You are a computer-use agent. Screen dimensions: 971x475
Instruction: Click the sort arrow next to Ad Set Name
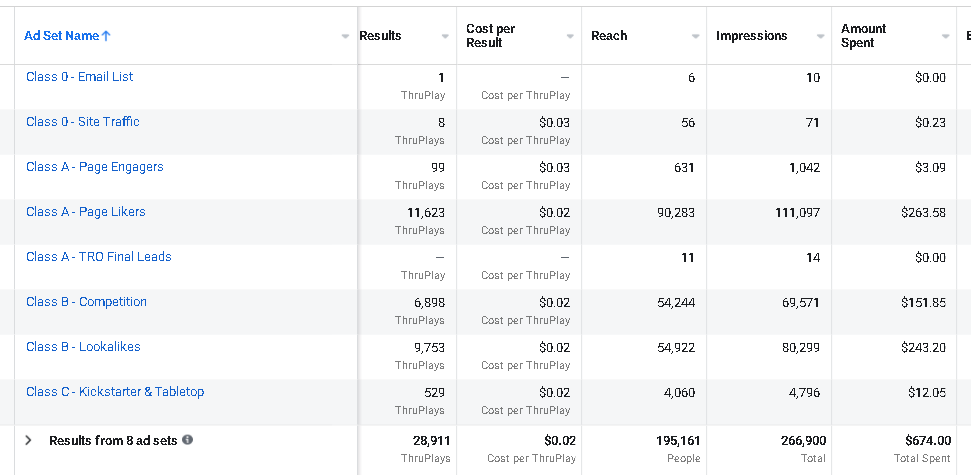tap(106, 36)
